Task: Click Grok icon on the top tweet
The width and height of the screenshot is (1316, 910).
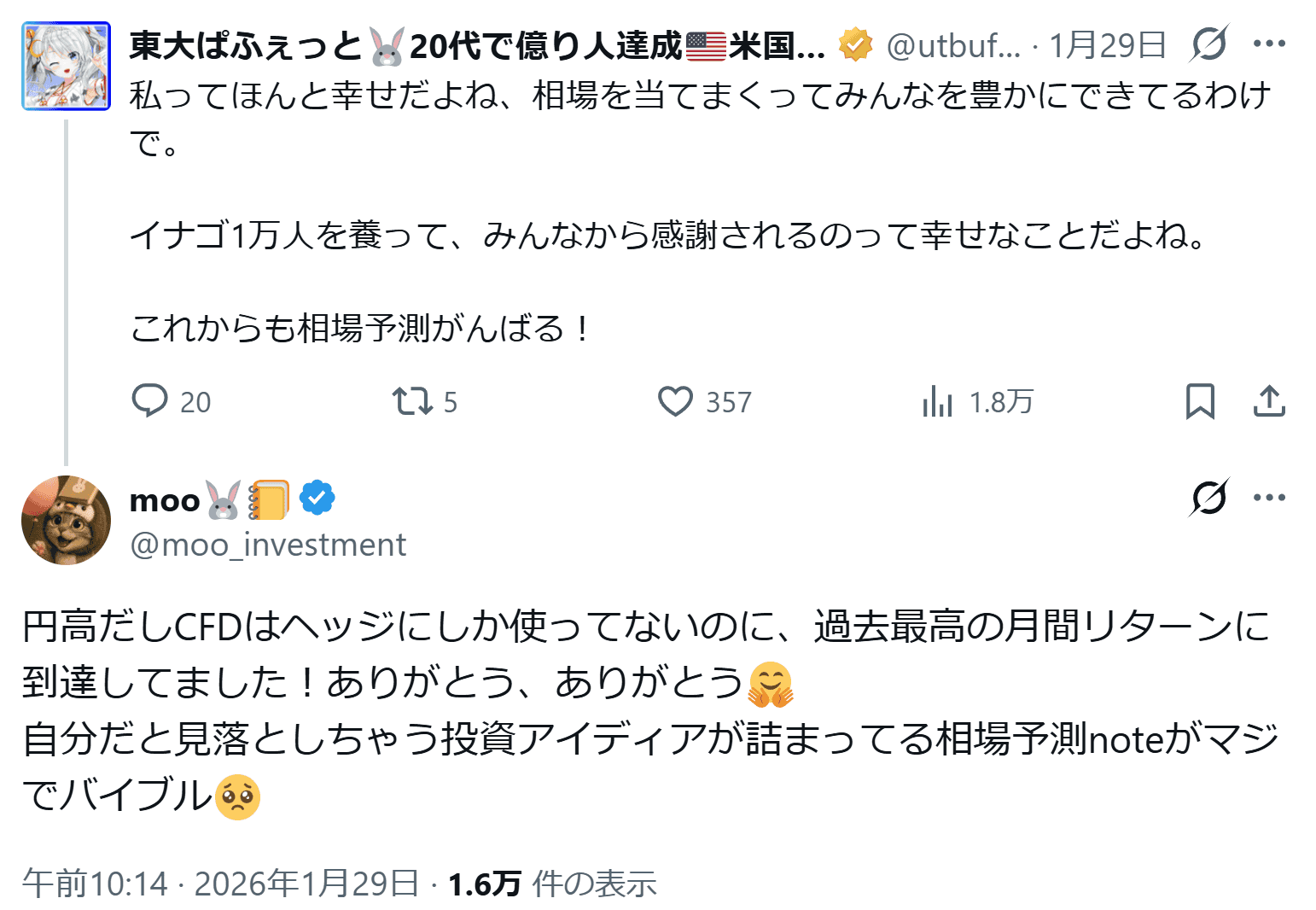Action: (x=1209, y=44)
